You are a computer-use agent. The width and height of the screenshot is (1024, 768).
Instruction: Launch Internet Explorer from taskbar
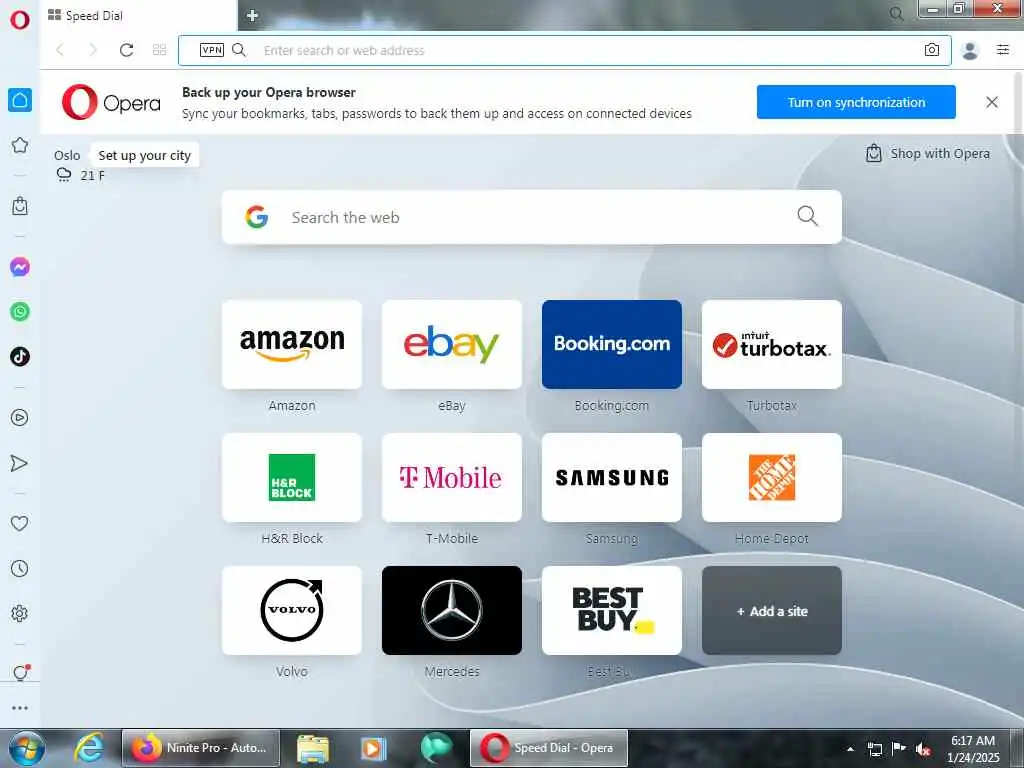coord(89,748)
